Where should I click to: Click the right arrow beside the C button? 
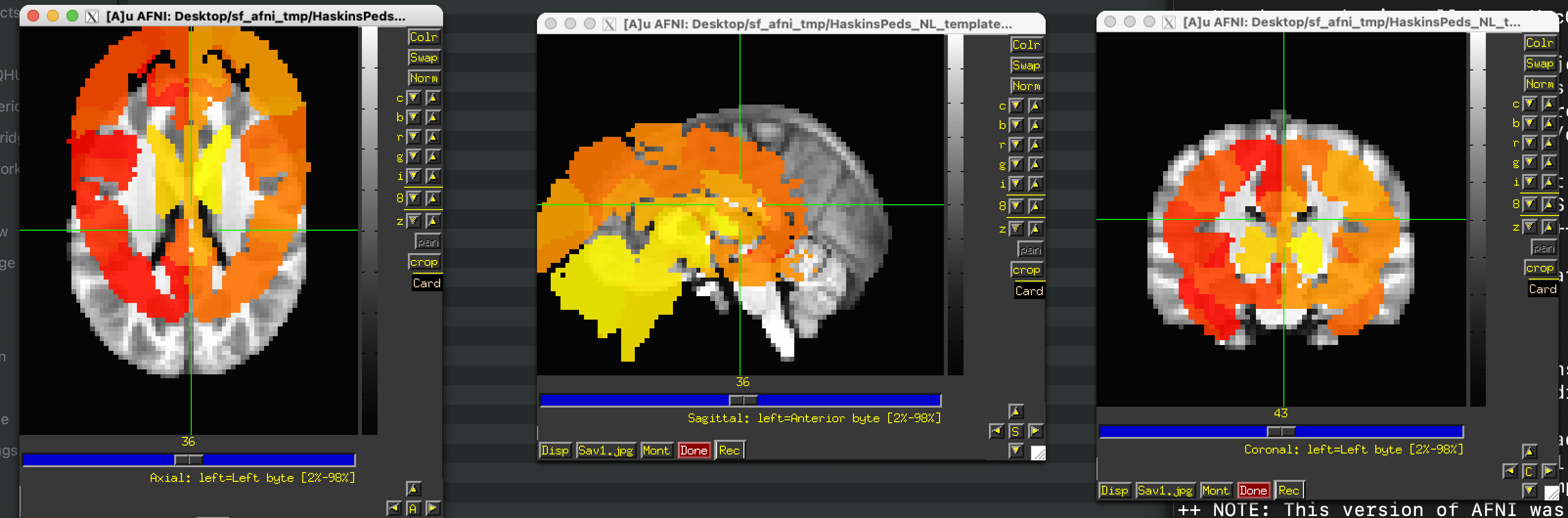click(x=1548, y=471)
